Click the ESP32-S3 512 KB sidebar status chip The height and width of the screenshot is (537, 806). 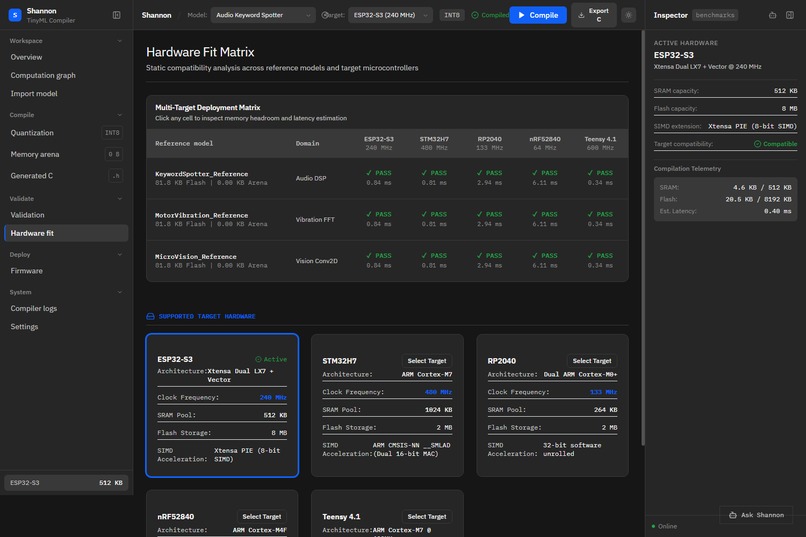tap(66, 483)
